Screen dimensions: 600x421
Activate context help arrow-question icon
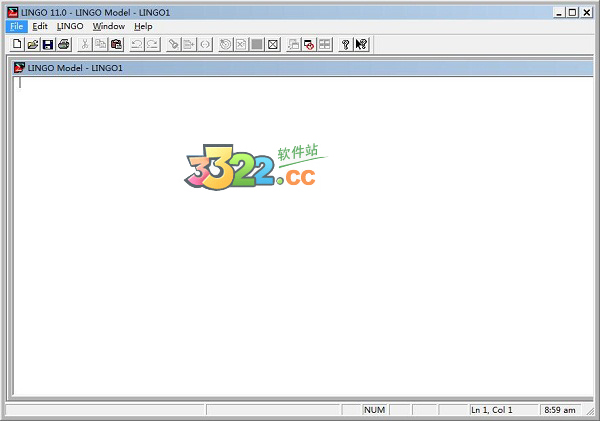[361, 44]
